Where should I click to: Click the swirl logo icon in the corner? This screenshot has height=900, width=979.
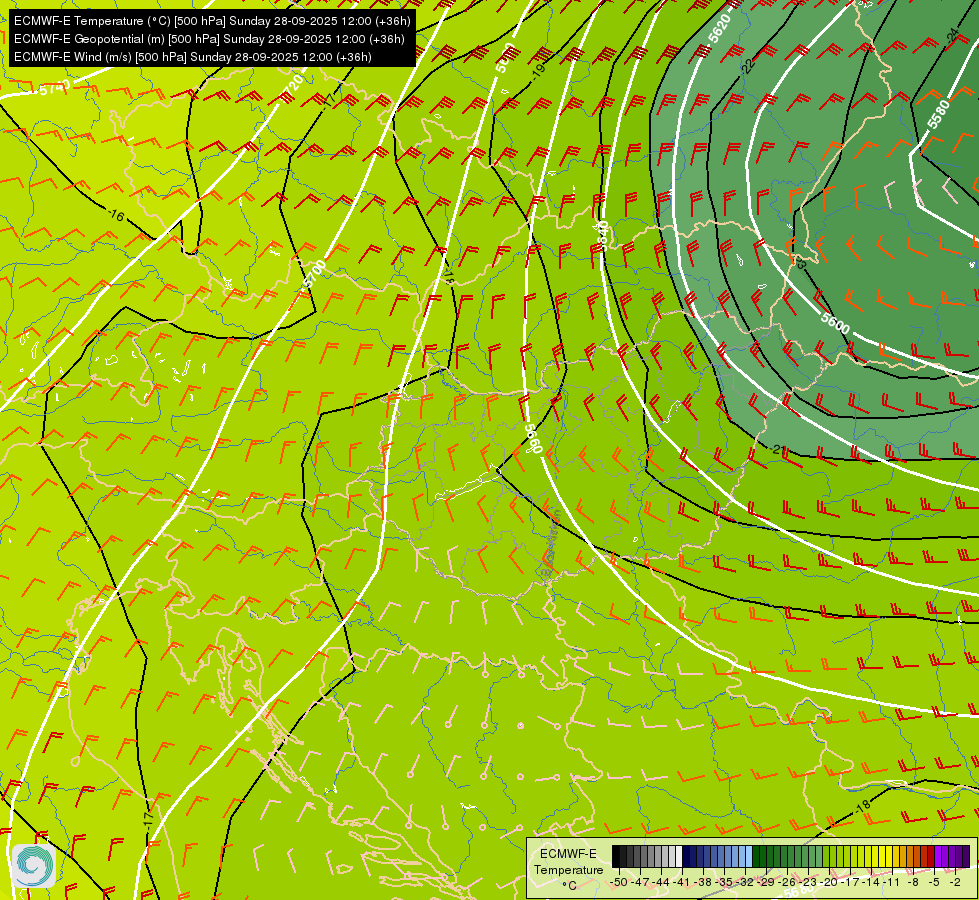(x=33, y=866)
